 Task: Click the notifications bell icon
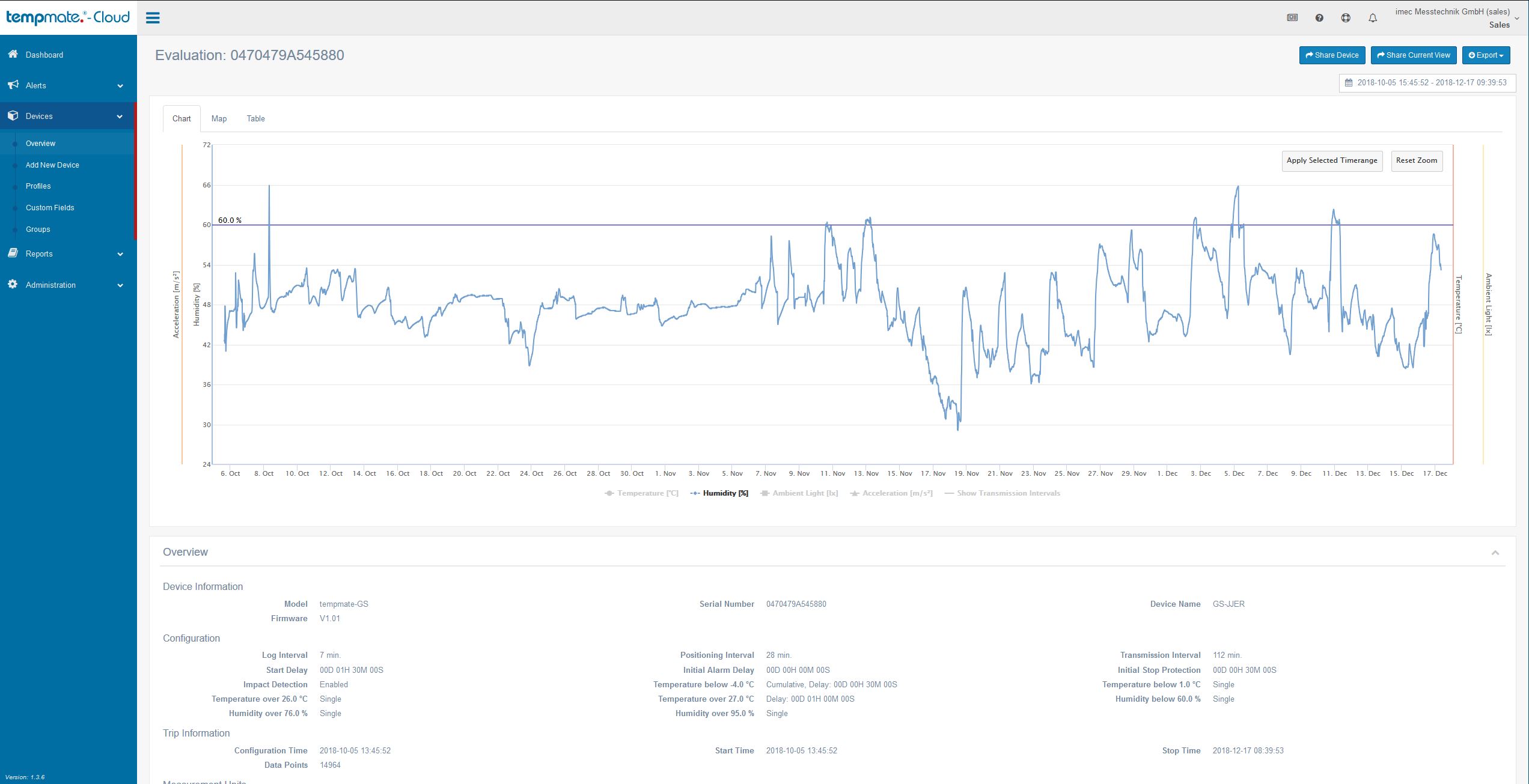point(1373,18)
